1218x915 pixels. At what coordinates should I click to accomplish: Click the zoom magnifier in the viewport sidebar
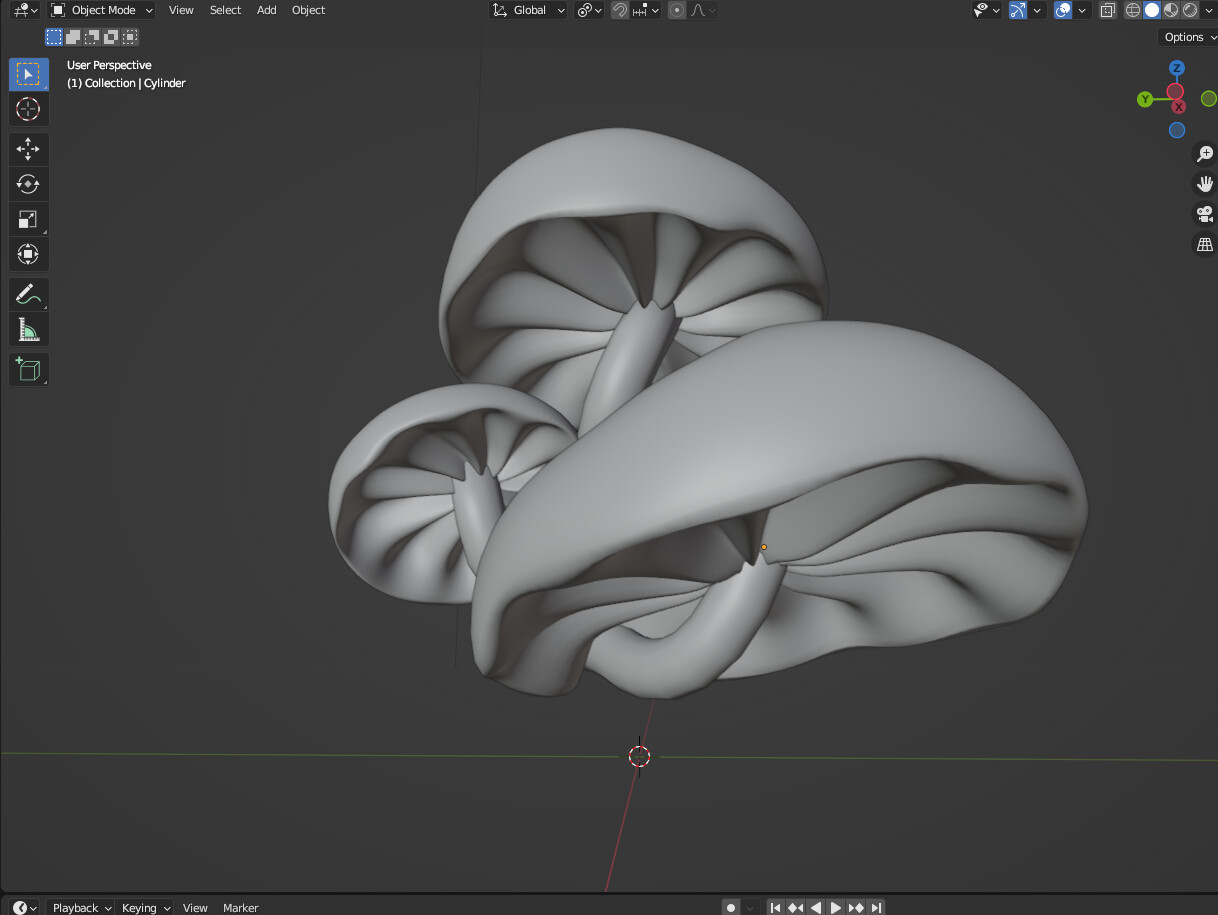point(1204,153)
